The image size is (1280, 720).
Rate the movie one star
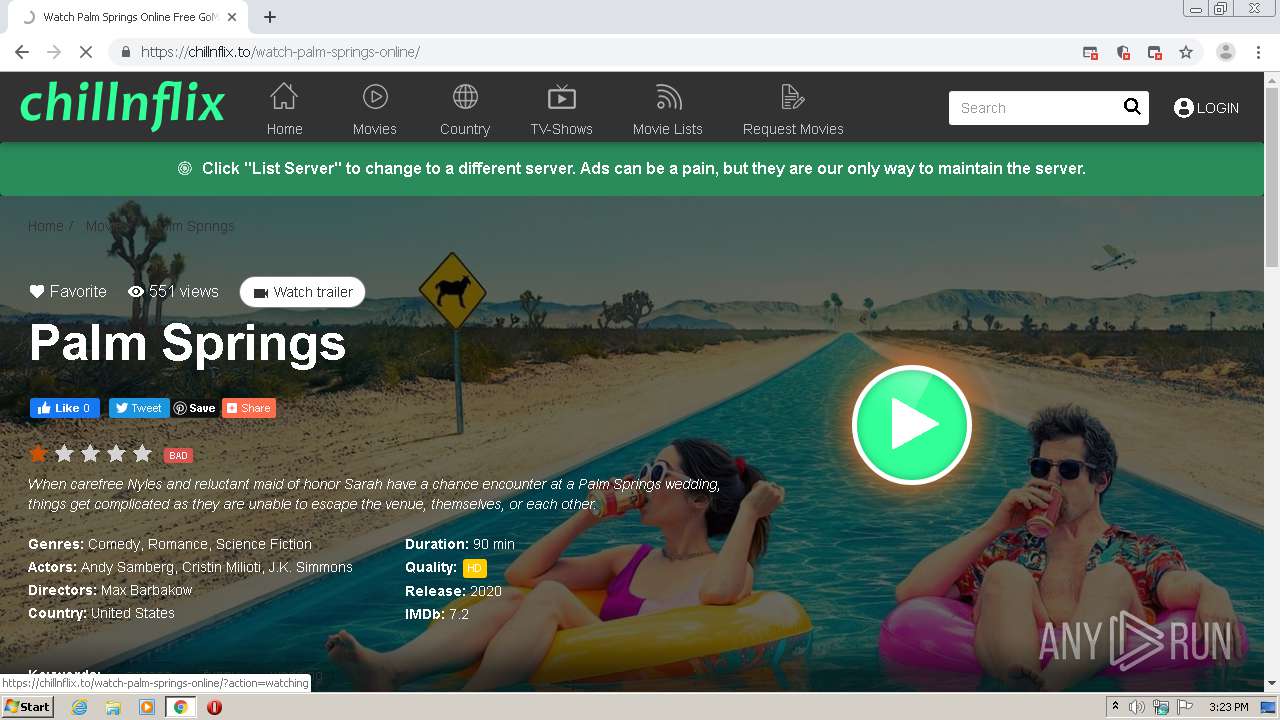[x=38, y=454]
